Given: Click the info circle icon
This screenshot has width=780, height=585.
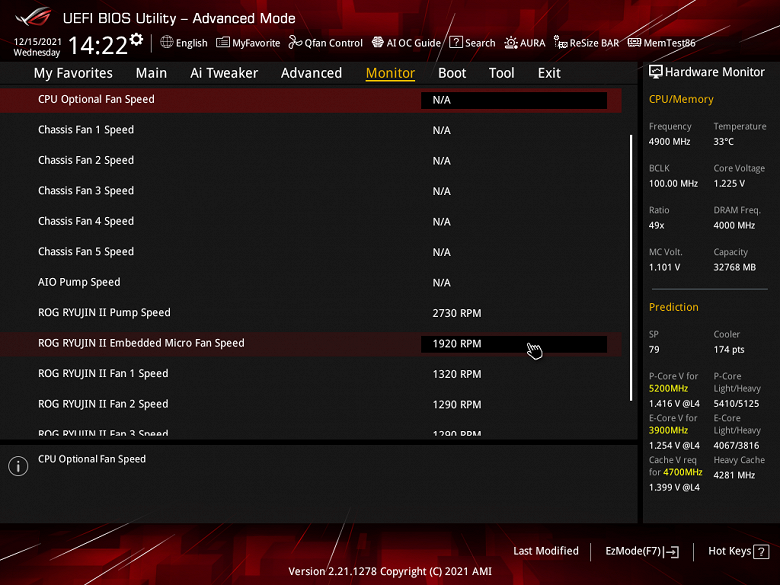Looking at the screenshot, I should pyautogui.click(x=18, y=466).
